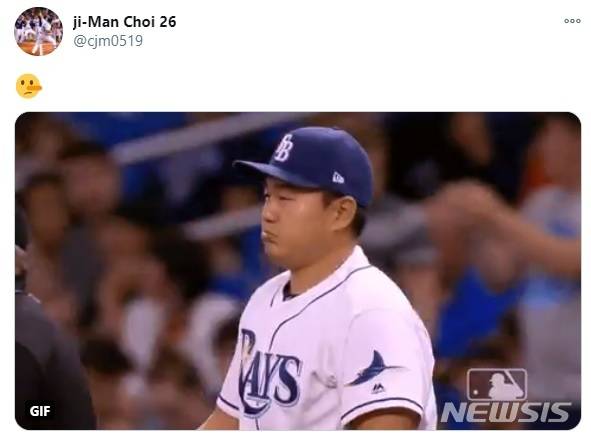Click the ray fish patch on the sleeve

(372, 368)
